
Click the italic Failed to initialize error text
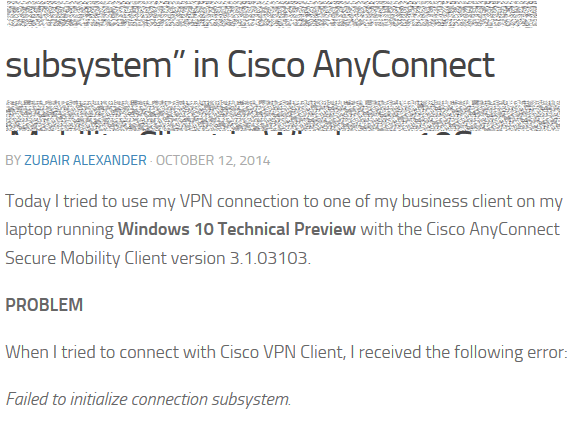point(148,399)
